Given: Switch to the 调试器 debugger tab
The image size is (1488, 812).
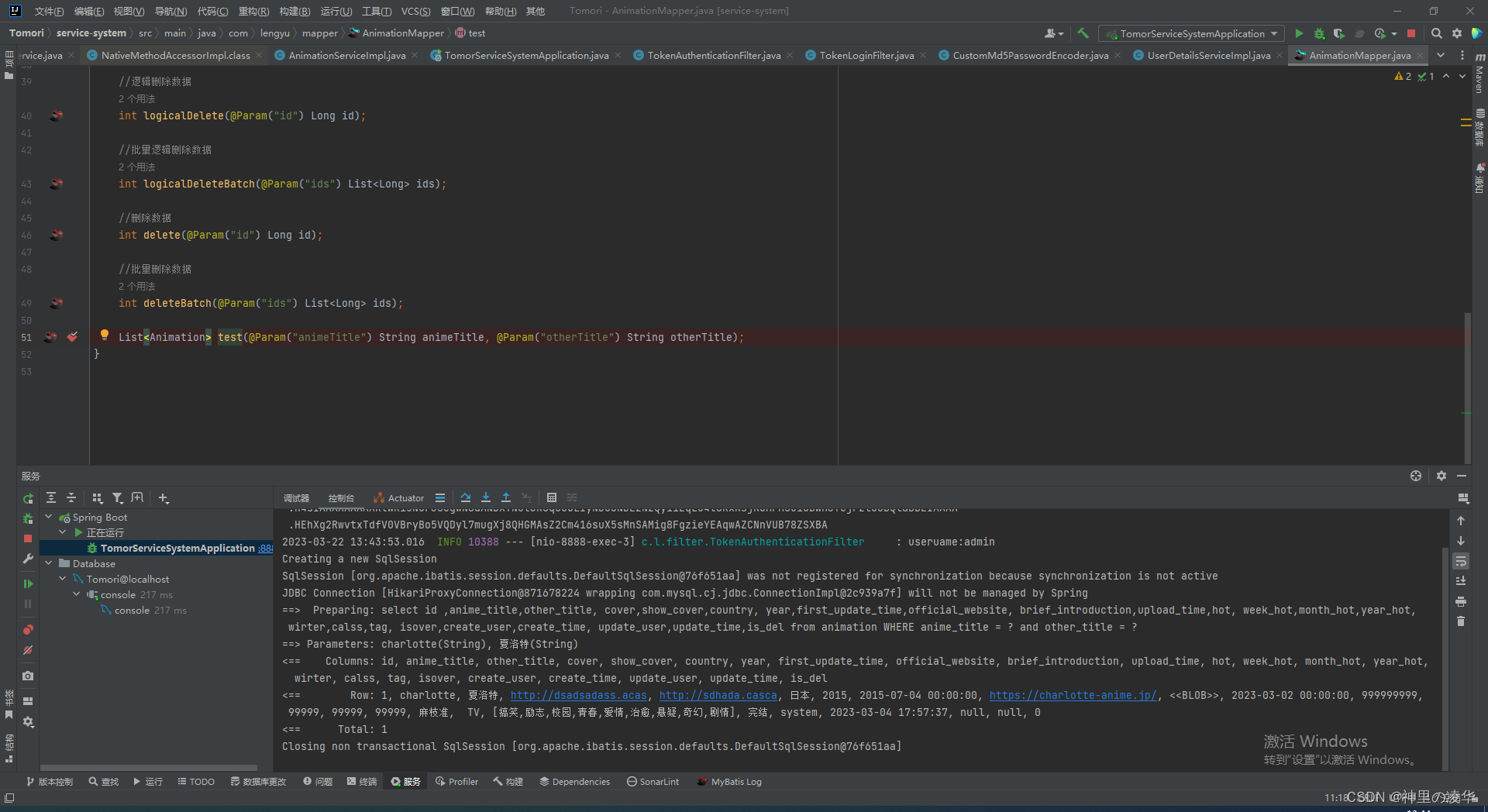Looking at the screenshot, I should 296,498.
